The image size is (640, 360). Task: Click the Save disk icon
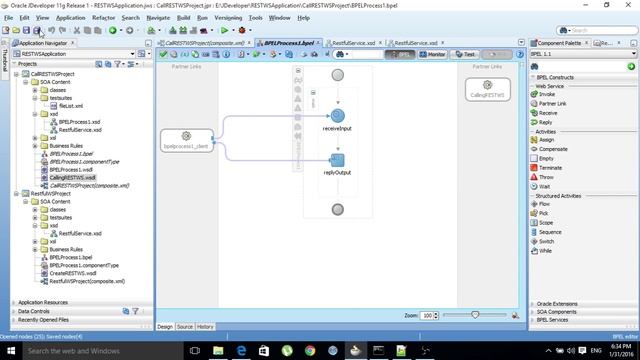click(x=26, y=30)
